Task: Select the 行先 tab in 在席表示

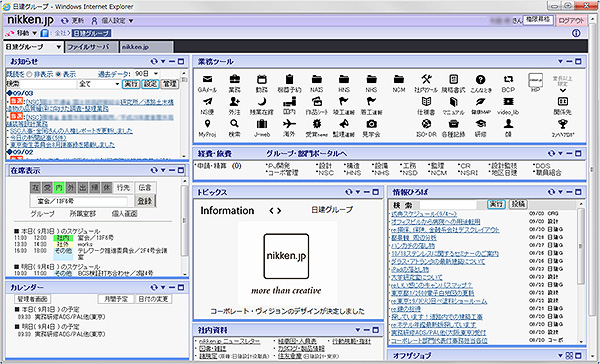Action: [124, 188]
